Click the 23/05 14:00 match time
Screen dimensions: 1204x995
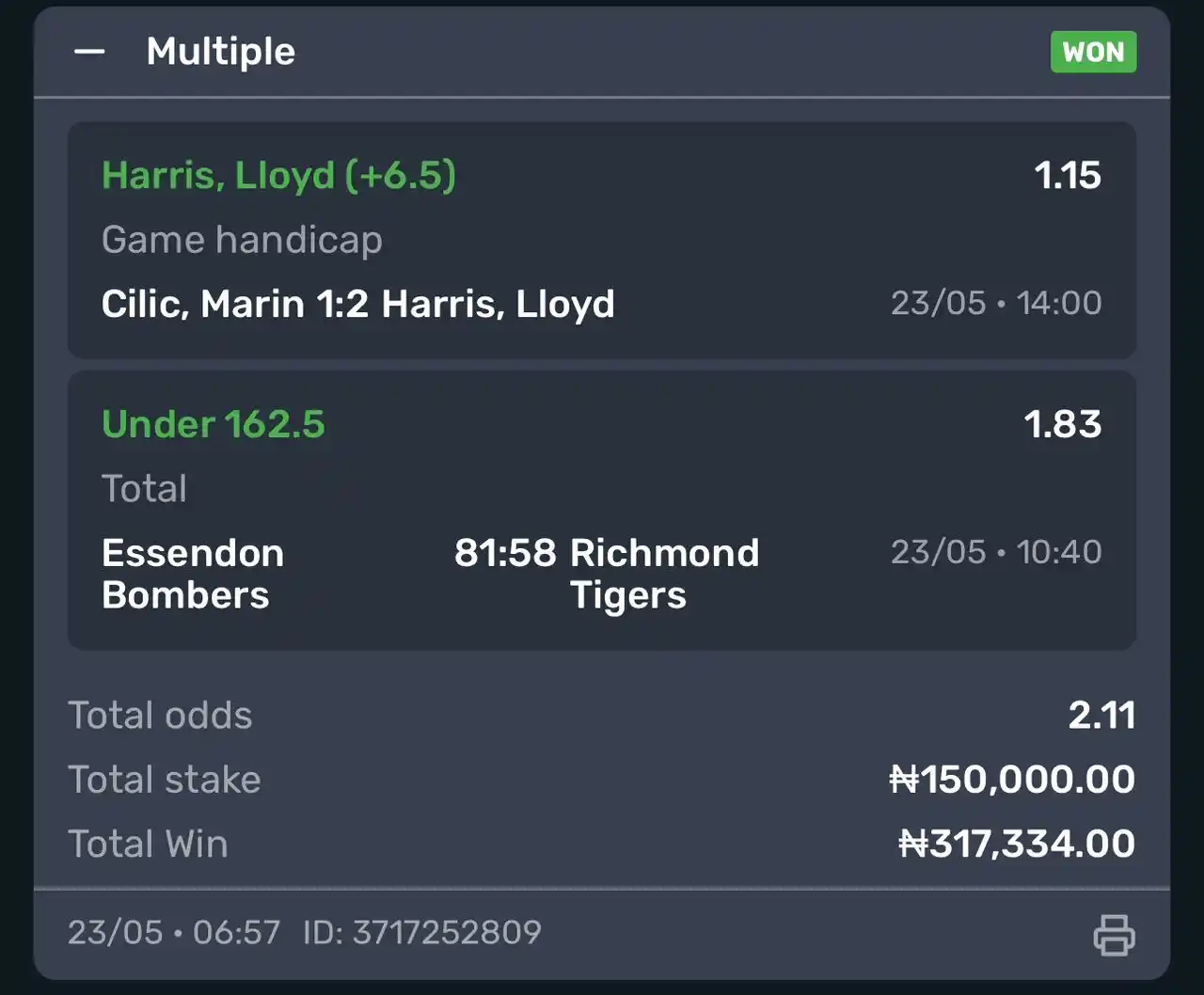tap(996, 303)
